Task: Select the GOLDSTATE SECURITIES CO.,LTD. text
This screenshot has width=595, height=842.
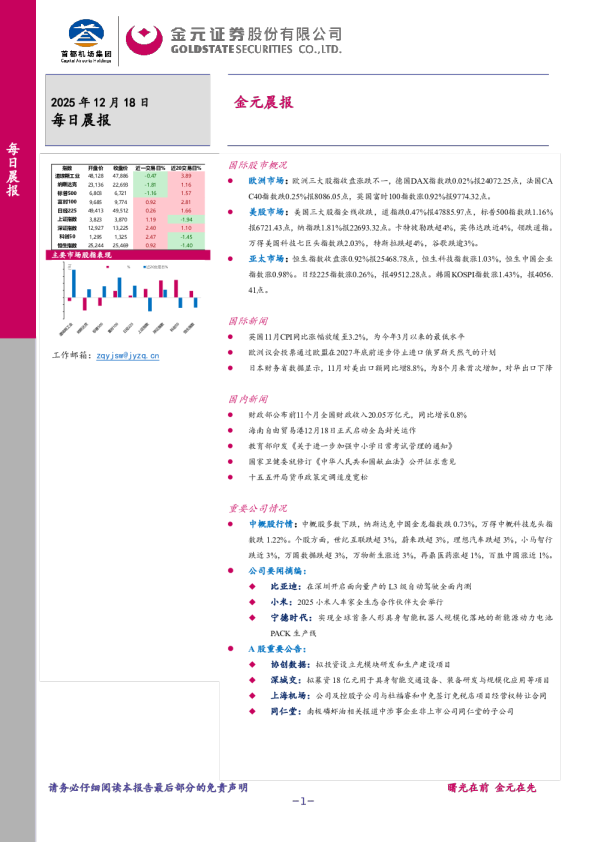Action: pyautogui.click(x=256, y=49)
